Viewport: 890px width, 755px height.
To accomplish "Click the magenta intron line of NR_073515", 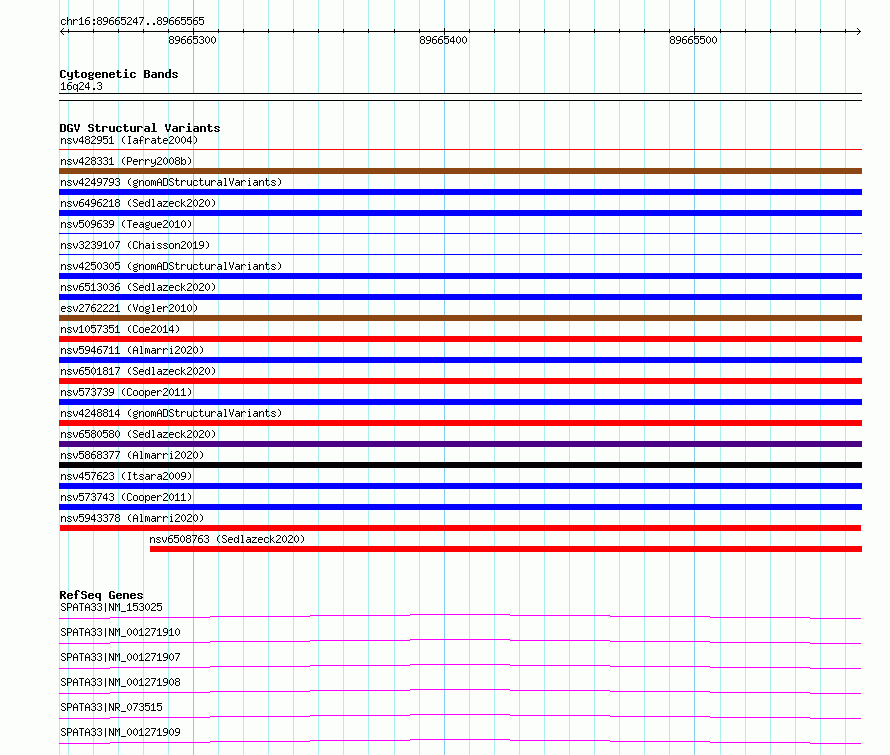I will (460, 715).
